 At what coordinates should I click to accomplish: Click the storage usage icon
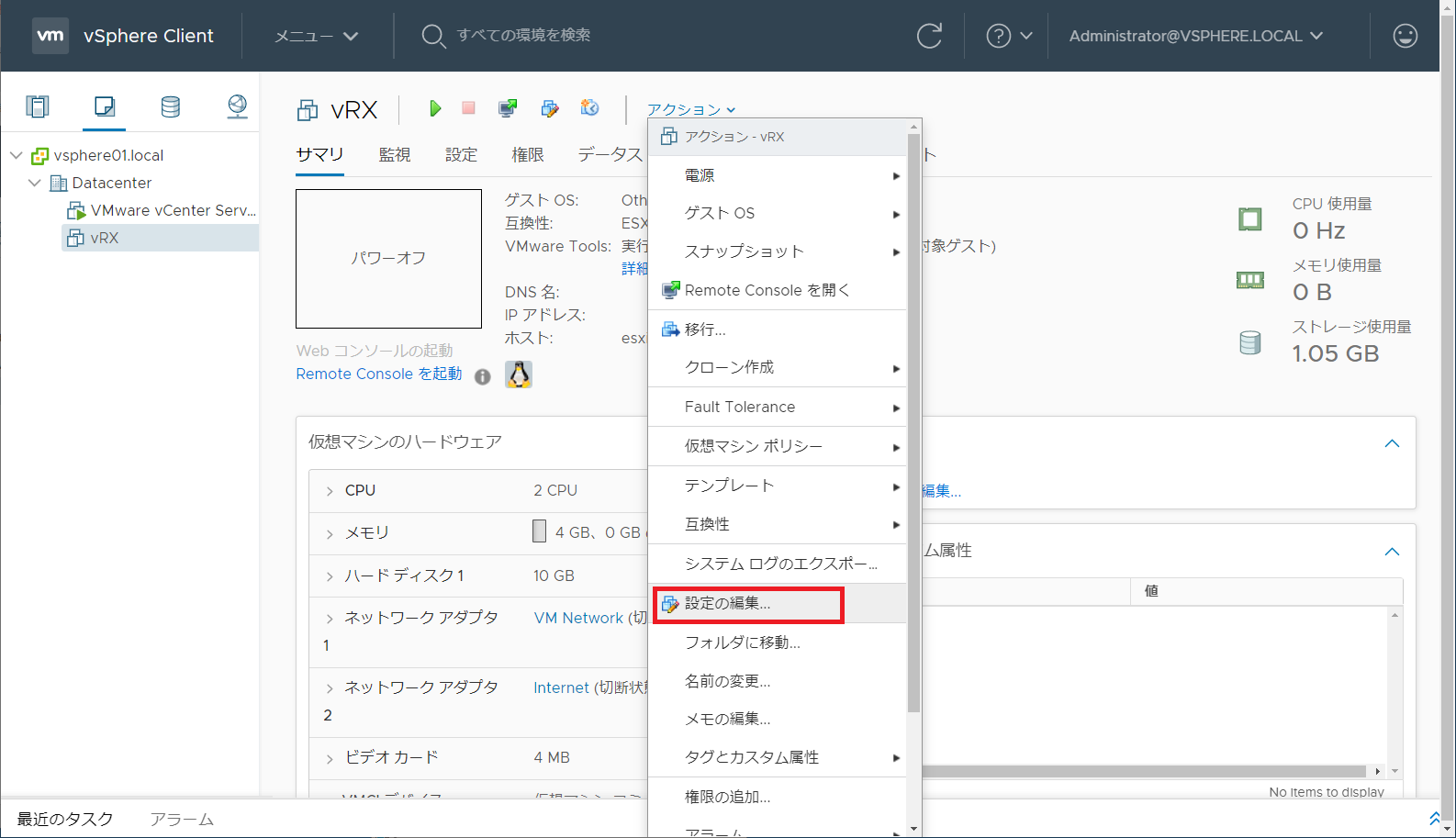pos(1249,343)
